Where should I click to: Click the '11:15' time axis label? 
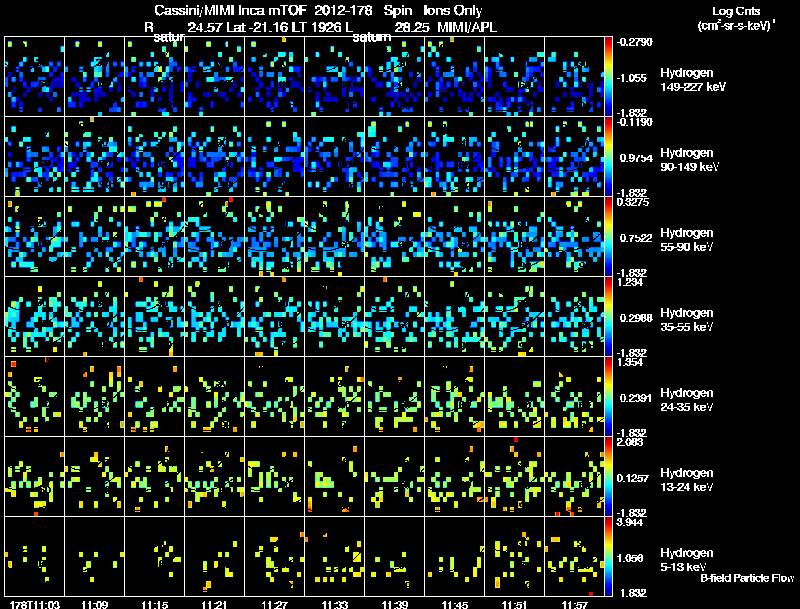point(155,605)
